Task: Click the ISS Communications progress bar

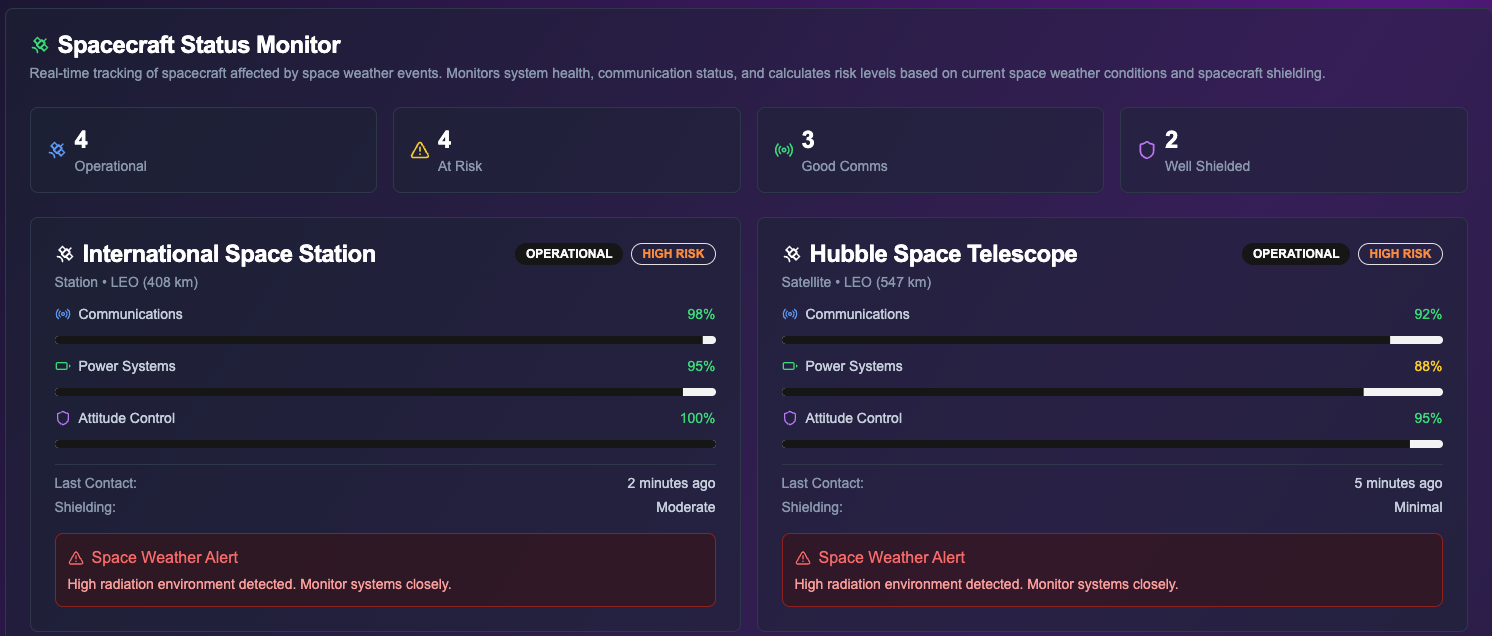Action: click(385, 340)
